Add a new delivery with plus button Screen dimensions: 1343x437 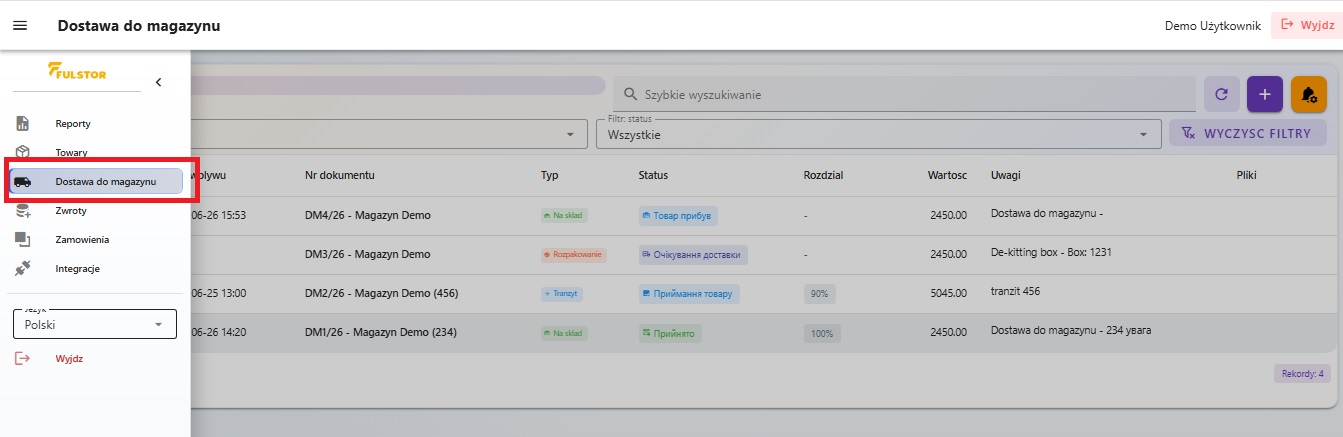point(1264,94)
